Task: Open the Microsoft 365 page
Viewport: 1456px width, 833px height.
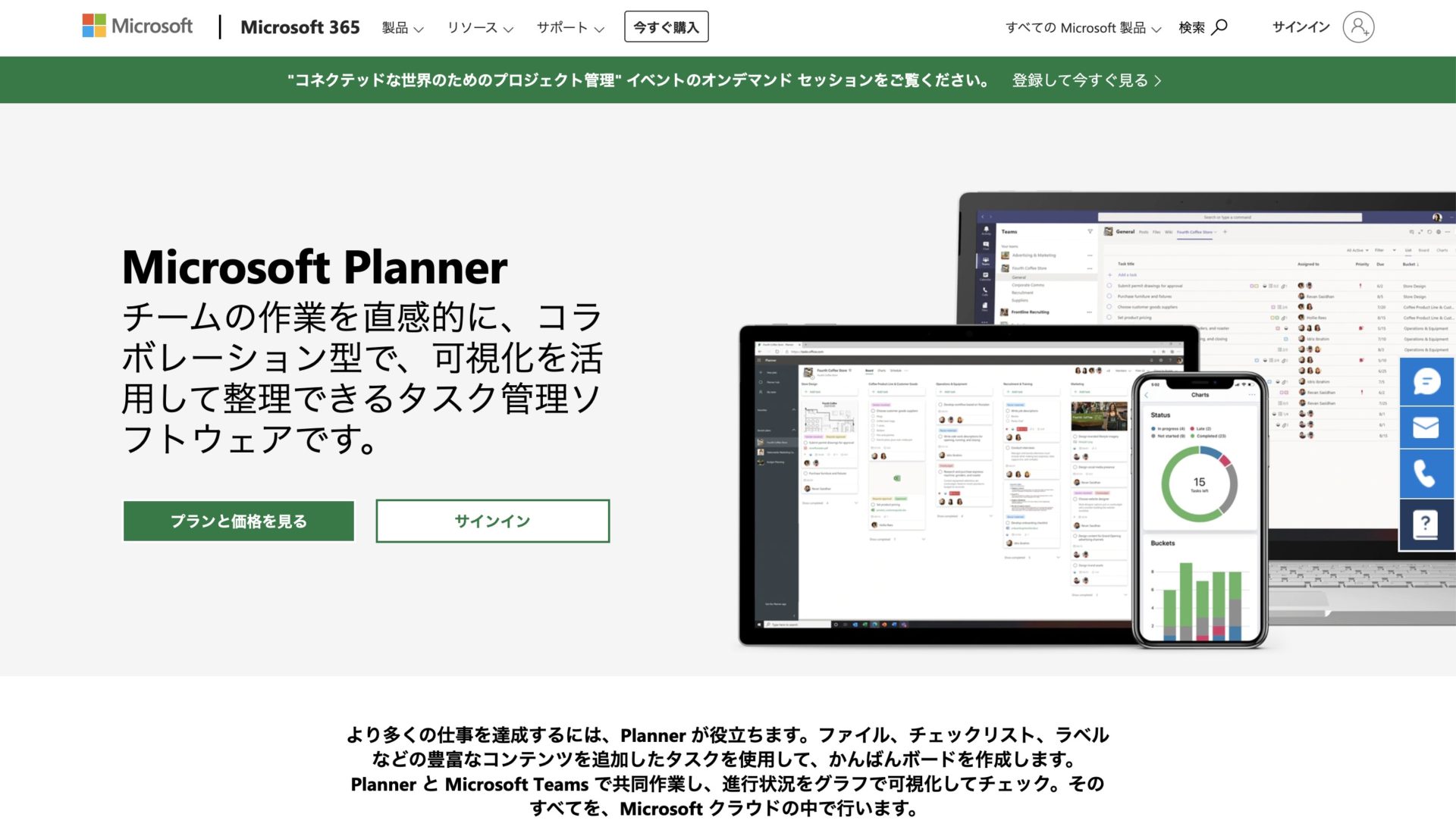Action: pyautogui.click(x=300, y=27)
